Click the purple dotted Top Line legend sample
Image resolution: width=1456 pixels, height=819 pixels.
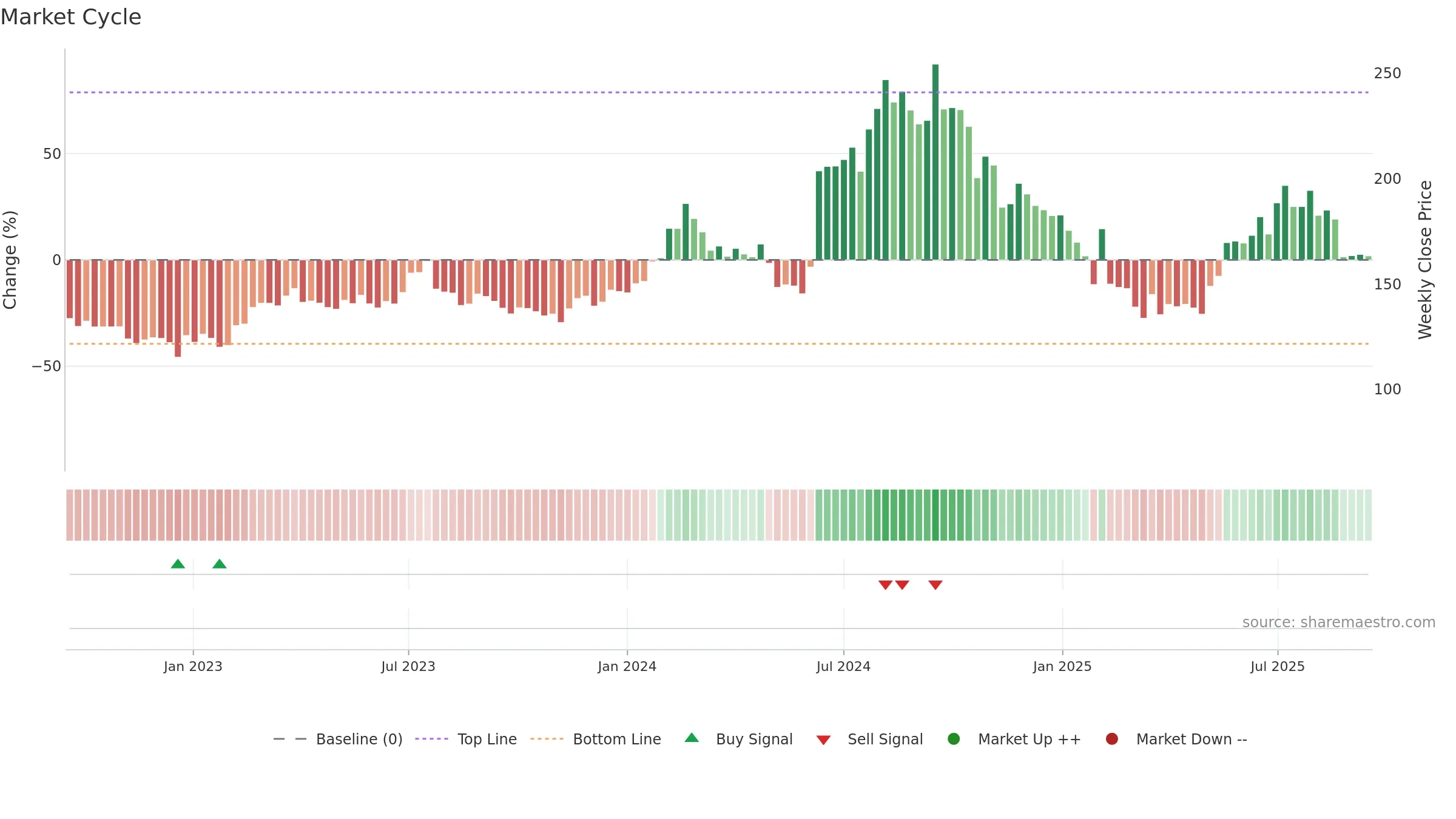click(431, 739)
